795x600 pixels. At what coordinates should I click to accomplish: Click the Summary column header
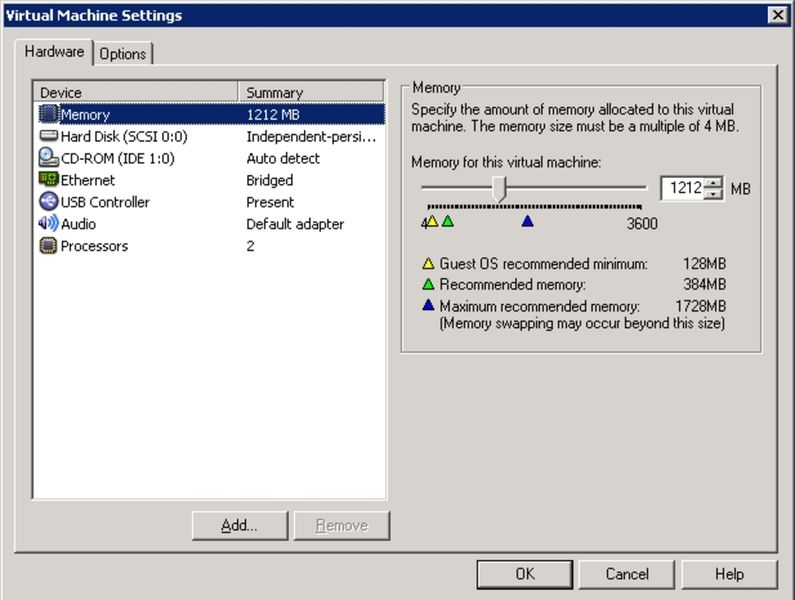(x=311, y=92)
